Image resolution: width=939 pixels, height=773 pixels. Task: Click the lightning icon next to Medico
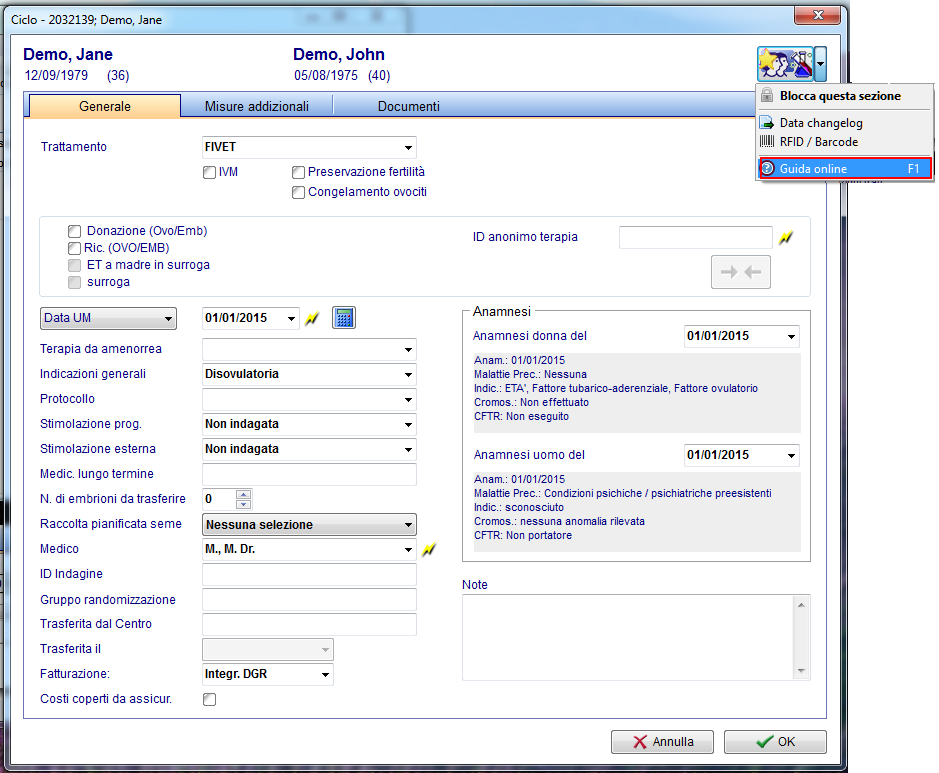click(x=429, y=549)
